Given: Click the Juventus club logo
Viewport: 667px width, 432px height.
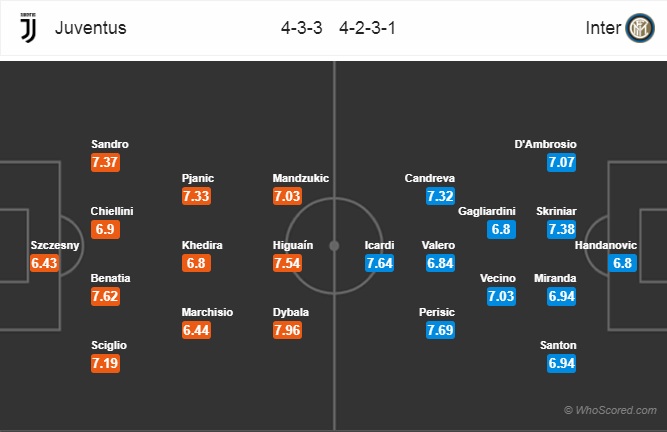Looking at the screenshot, I should [29, 28].
